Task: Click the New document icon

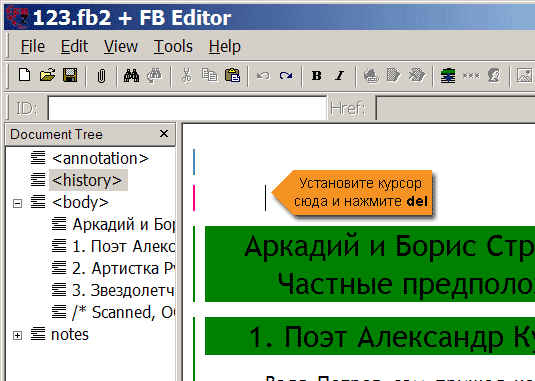Action: pyautogui.click(x=24, y=75)
